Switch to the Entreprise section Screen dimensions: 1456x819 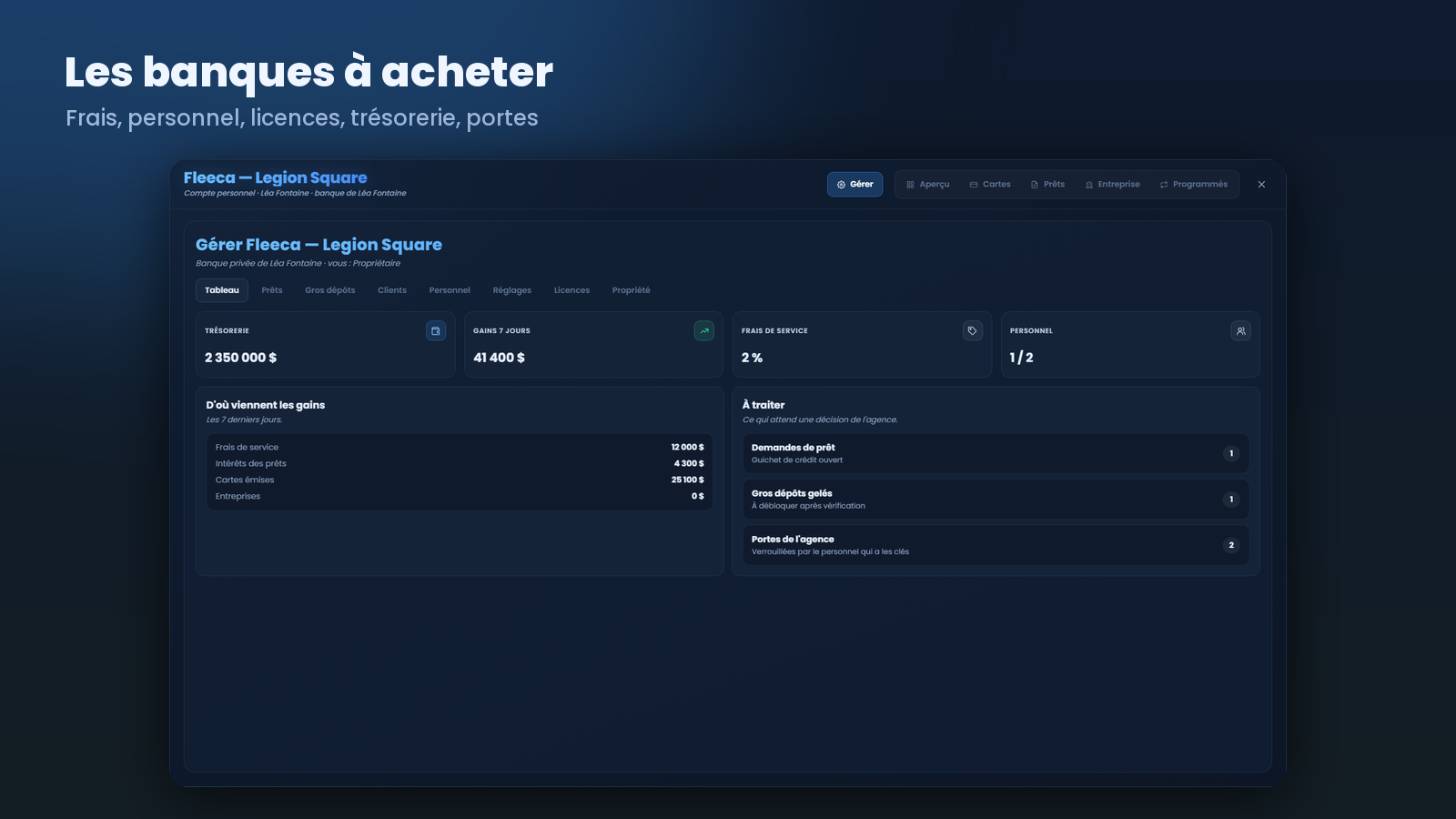click(1112, 185)
